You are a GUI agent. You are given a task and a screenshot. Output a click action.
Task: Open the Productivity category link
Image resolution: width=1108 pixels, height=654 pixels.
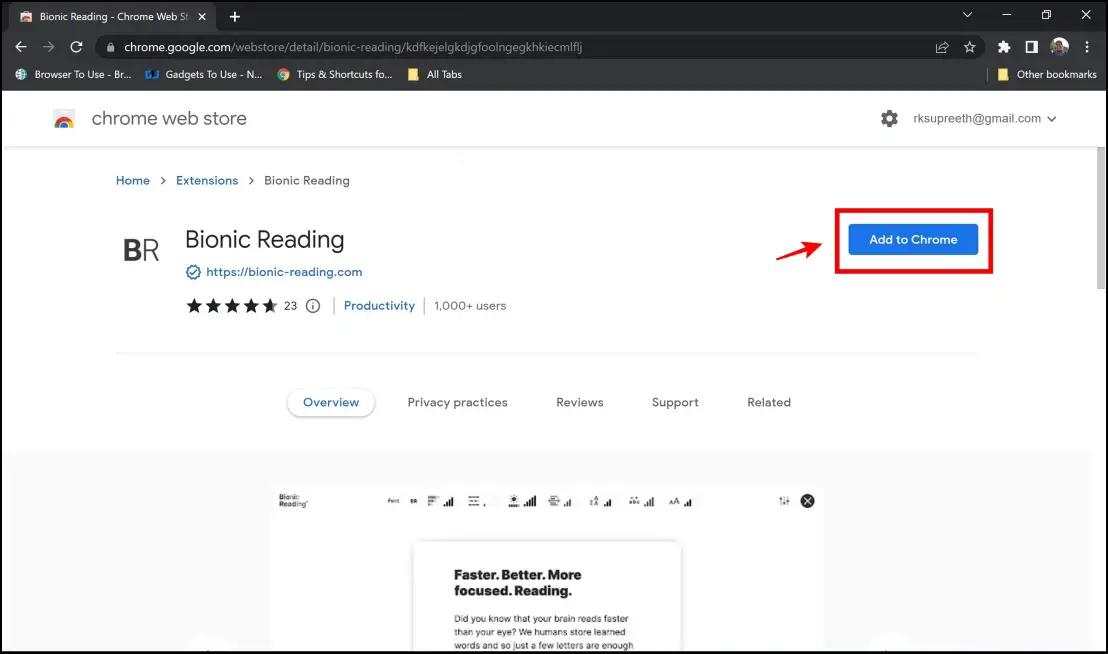click(379, 306)
